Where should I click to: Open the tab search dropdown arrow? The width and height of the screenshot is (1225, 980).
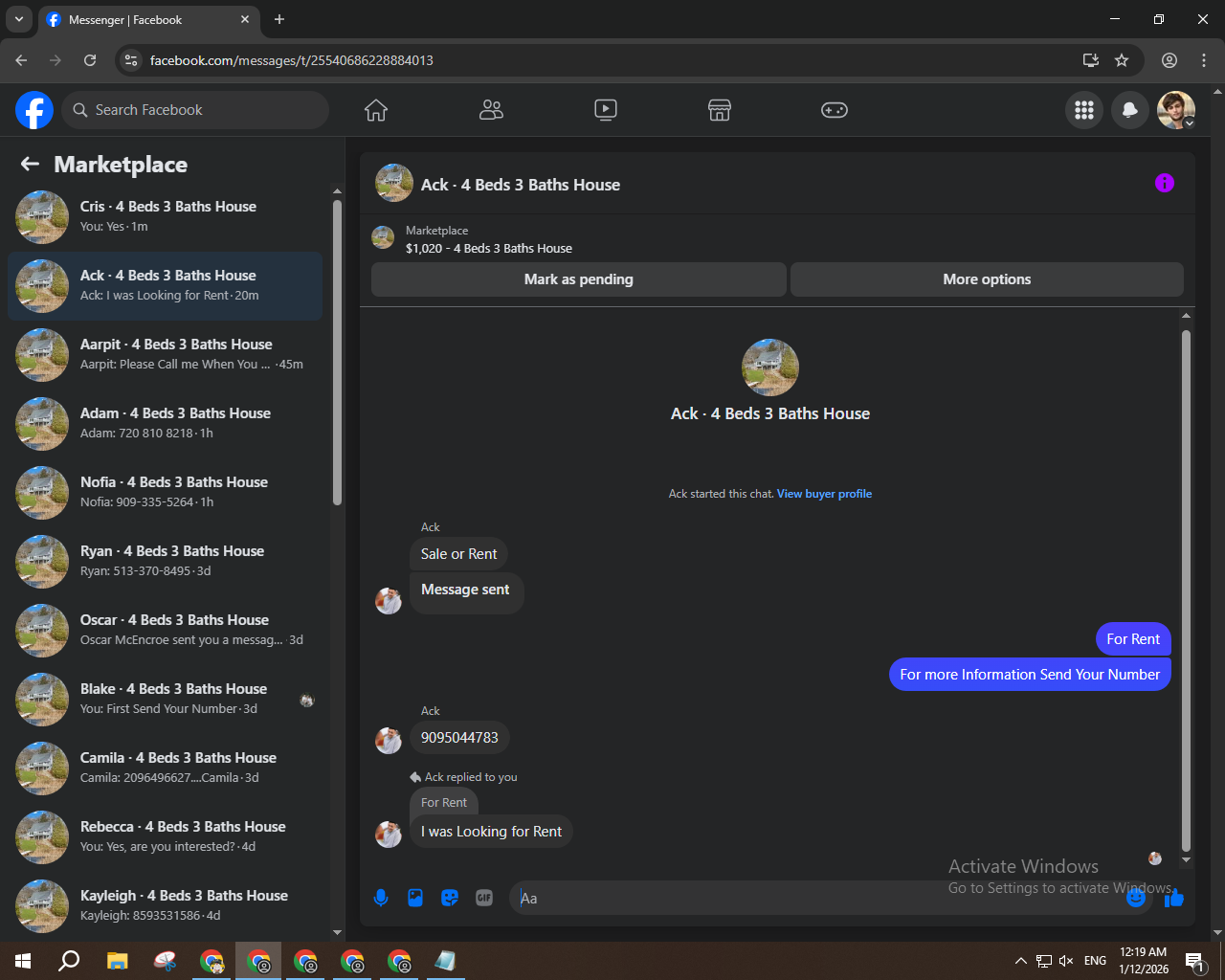[18, 19]
